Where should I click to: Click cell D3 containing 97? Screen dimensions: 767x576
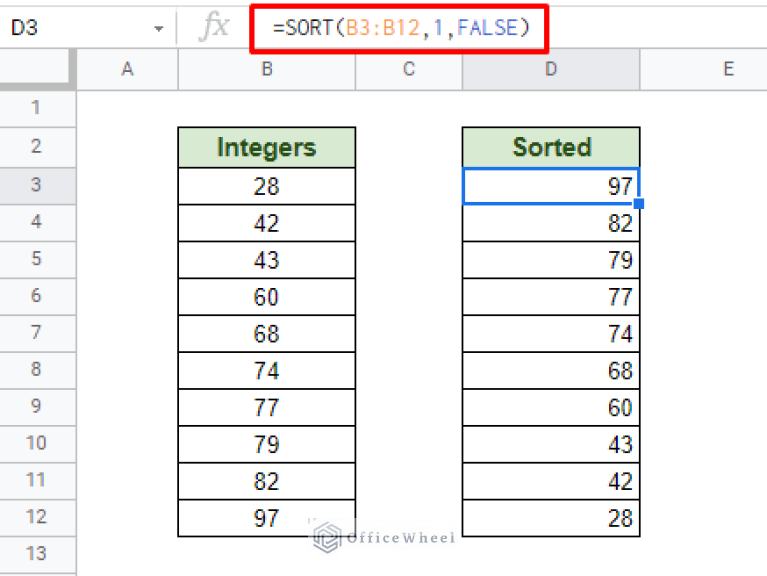551,186
